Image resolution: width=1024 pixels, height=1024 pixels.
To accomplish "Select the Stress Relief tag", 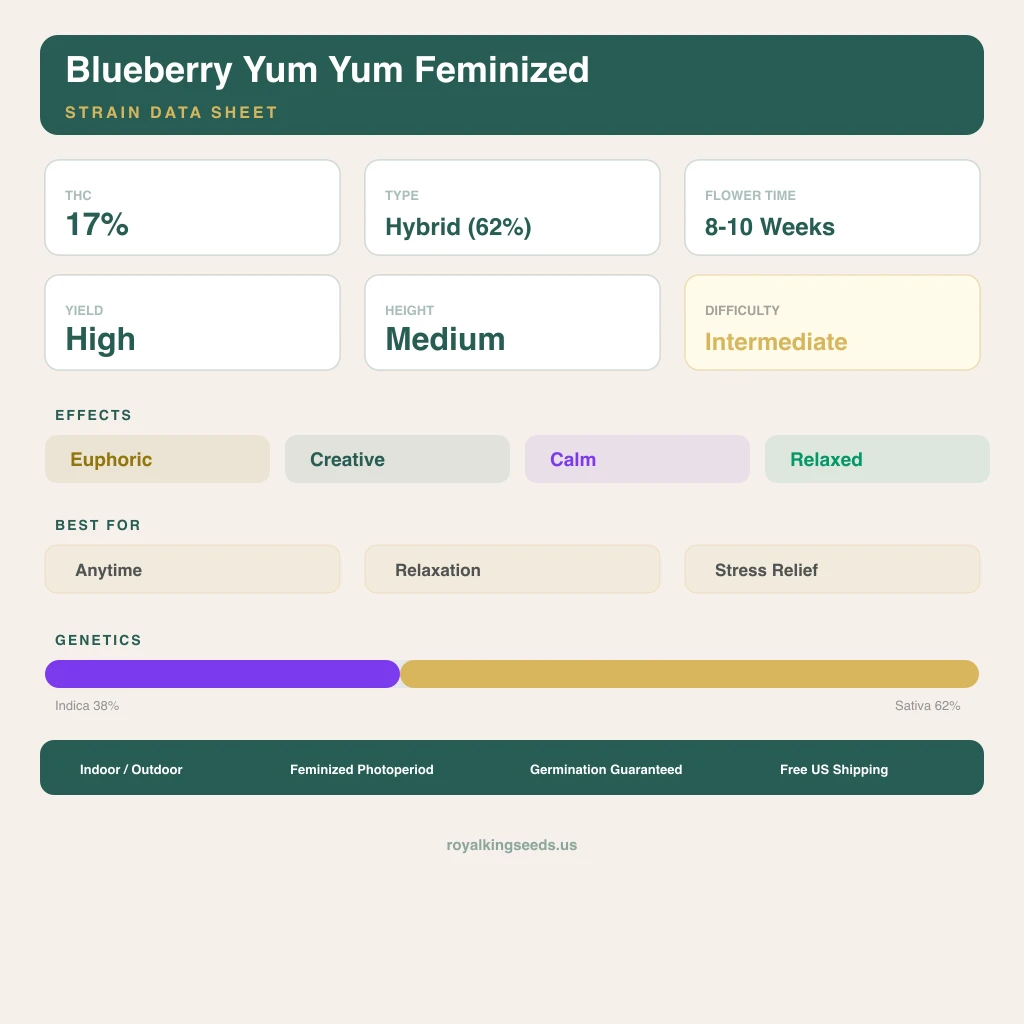I will click(832, 570).
